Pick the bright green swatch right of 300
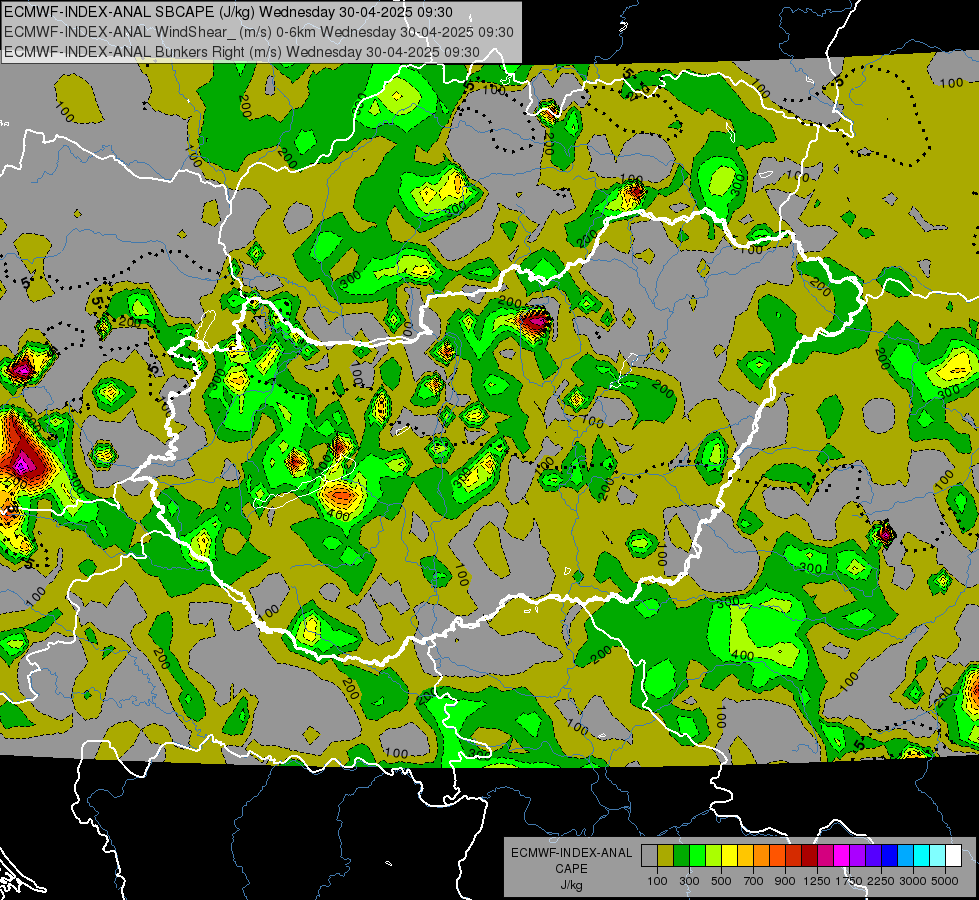 697,855
